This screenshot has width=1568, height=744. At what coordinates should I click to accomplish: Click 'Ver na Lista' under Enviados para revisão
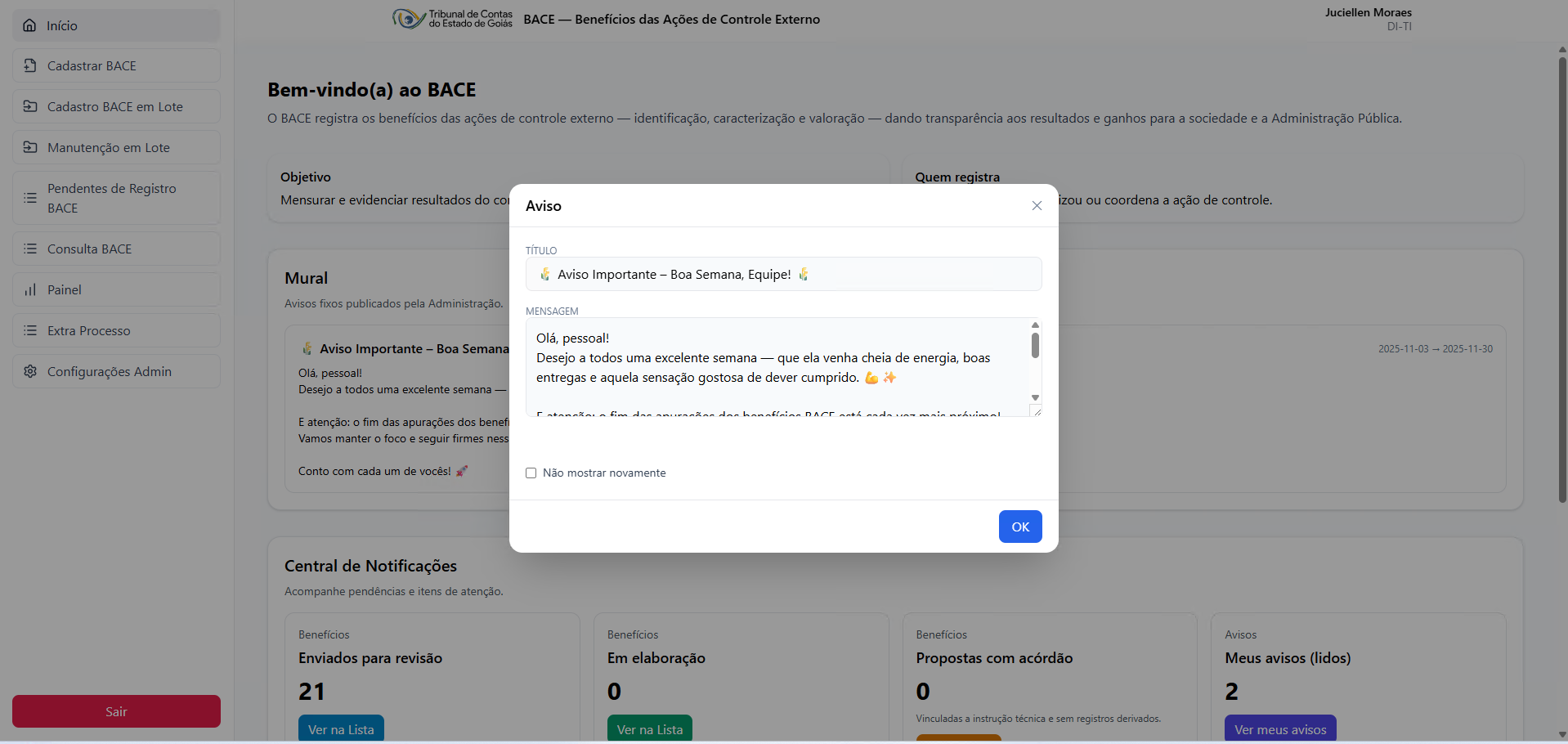(x=341, y=728)
